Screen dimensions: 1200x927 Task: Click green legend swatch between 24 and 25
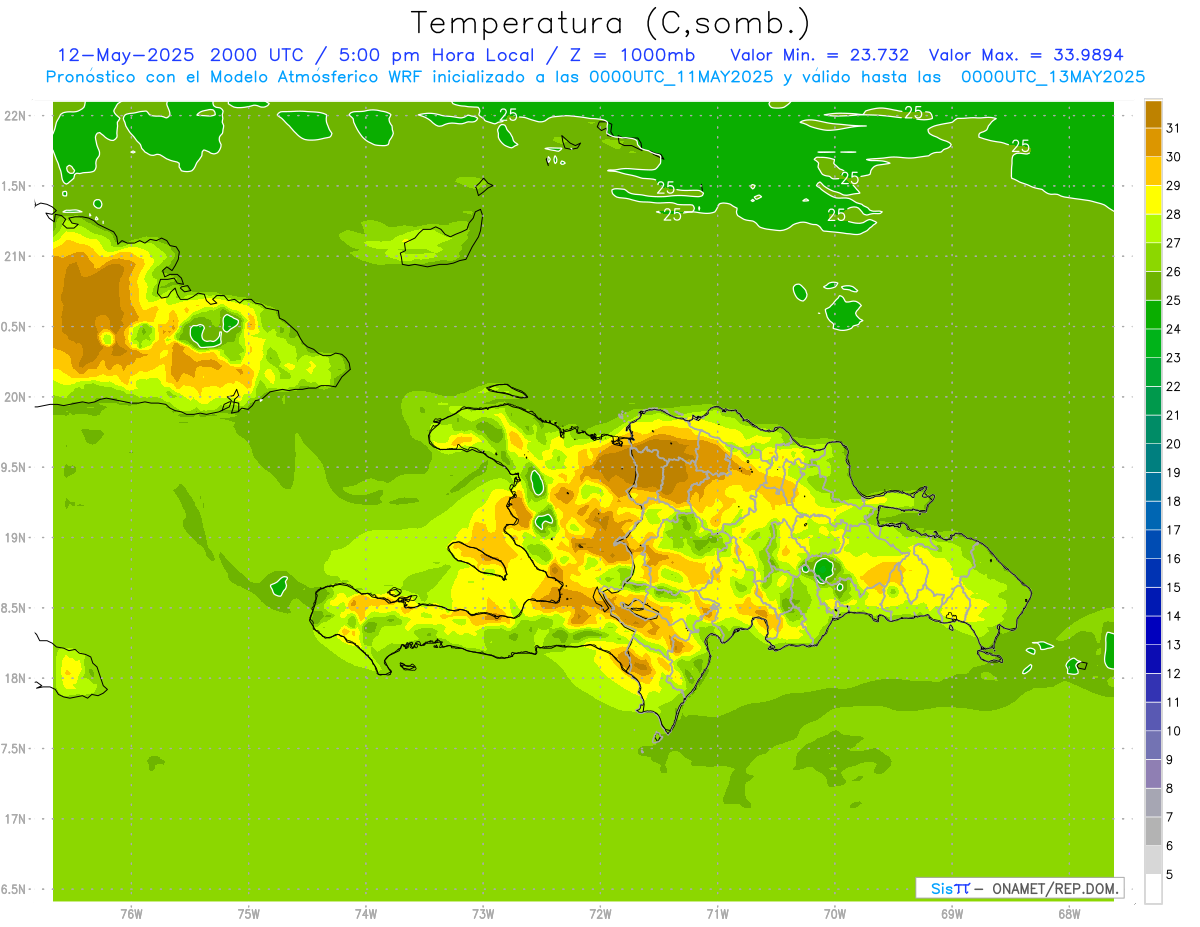click(1153, 315)
